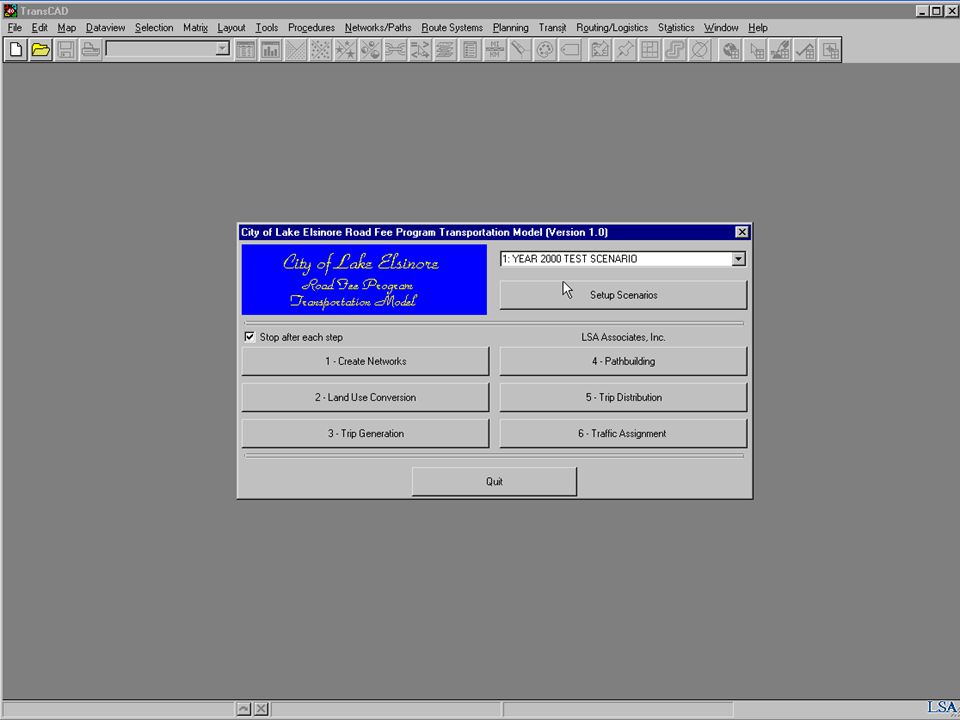The width and height of the screenshot is (960, 720).
Task: Click the tag label toolbar icon
Action: pos(570,50)
